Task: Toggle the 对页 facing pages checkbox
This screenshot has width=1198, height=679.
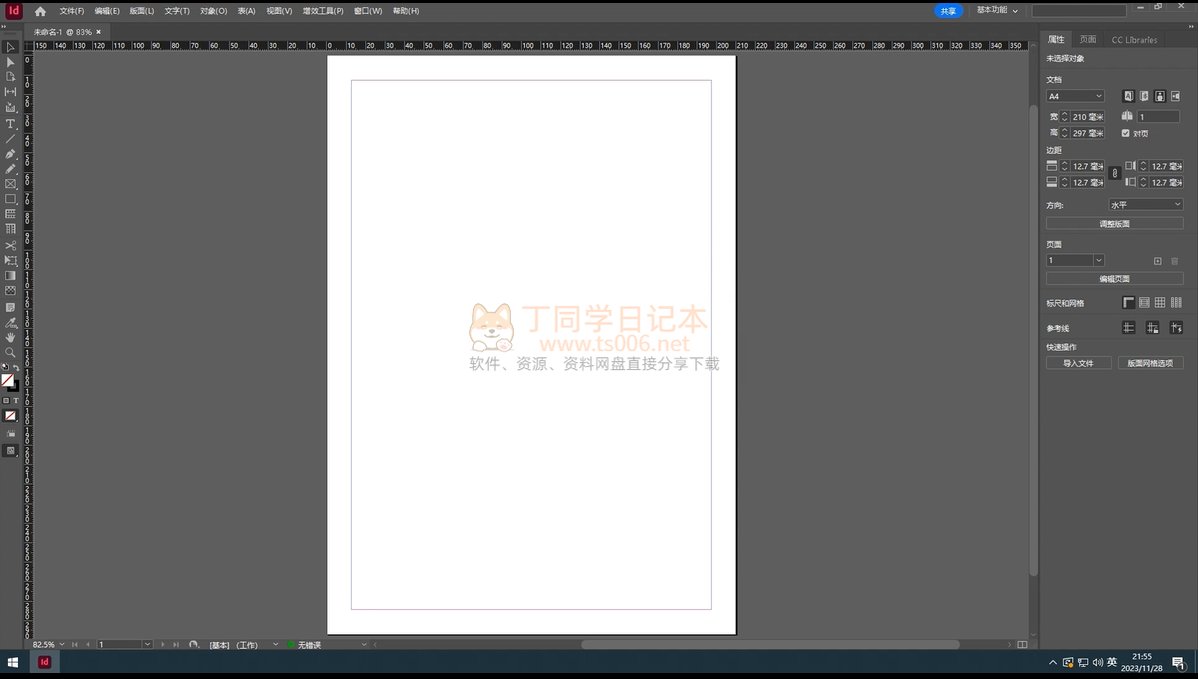Action: [x=1126, y=133]
